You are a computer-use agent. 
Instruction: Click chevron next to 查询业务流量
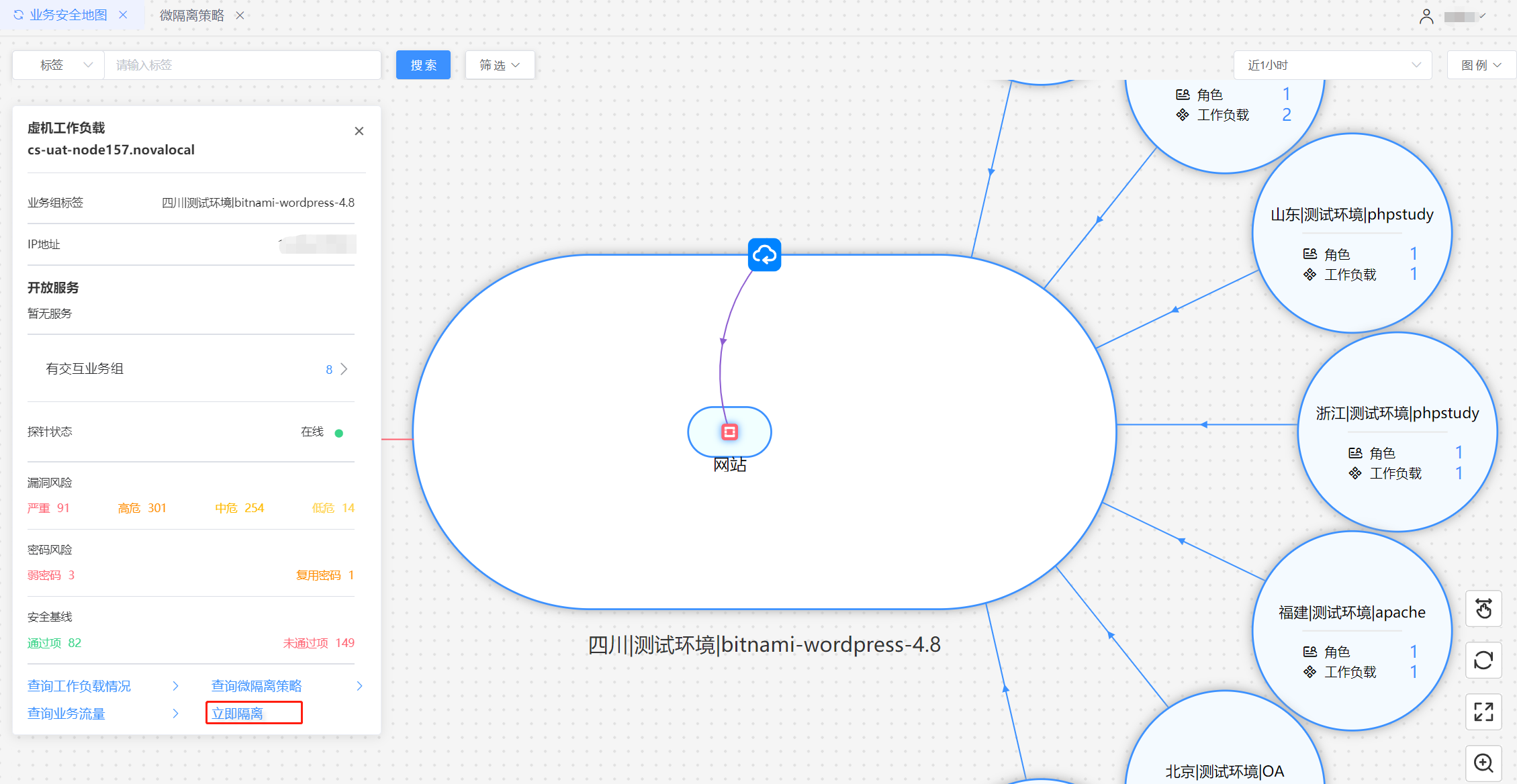[x=175, y=714]
